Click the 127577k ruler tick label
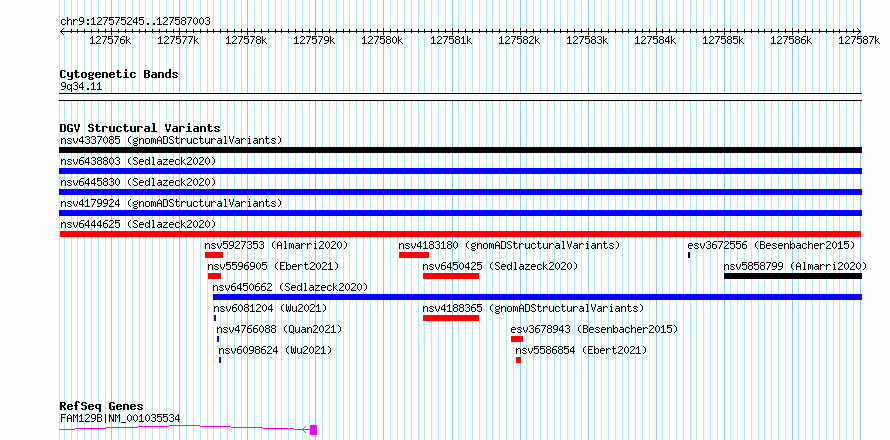 179,40
